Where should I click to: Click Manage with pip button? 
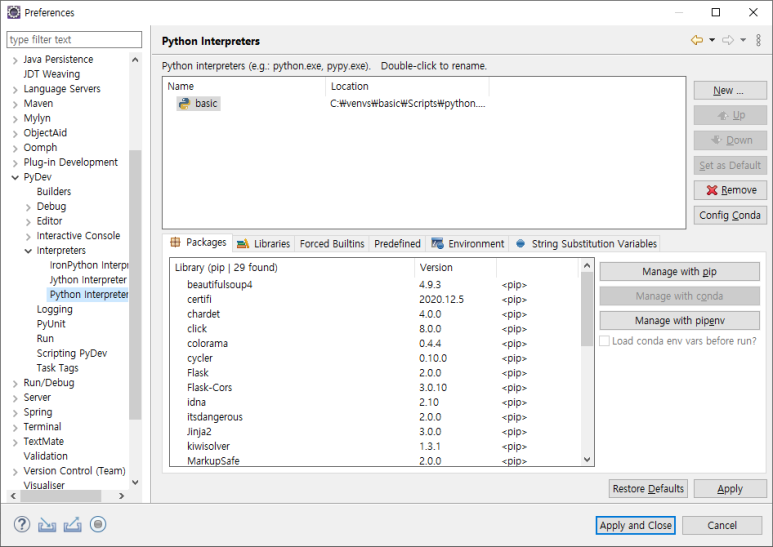click(679, 272)
